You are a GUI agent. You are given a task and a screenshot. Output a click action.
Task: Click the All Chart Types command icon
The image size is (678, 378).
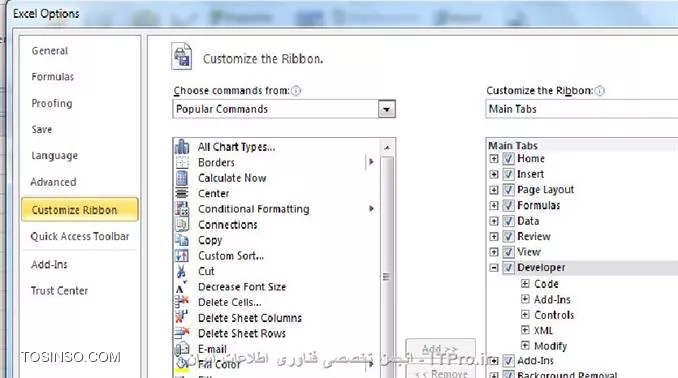[x=182, y=147]
